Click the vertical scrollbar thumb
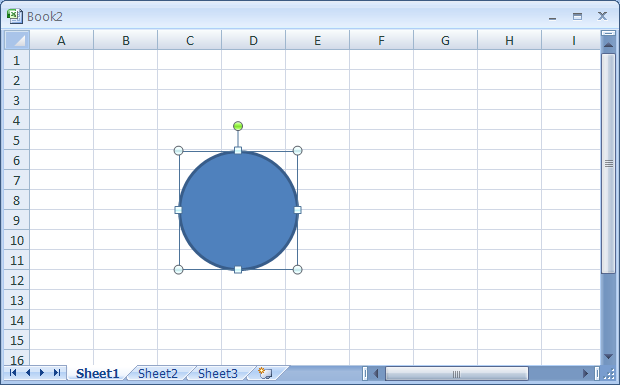This screenshot has height=385, width=620. click(x=609, y=163)
